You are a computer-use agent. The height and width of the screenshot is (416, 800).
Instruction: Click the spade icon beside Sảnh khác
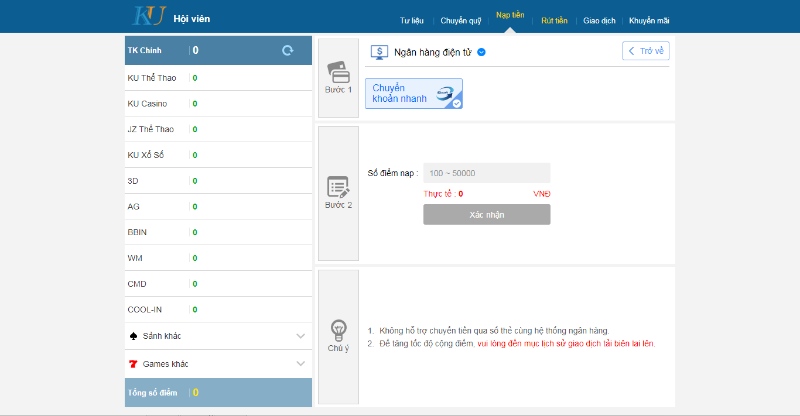pyautogui.click(x=133, y=336)
